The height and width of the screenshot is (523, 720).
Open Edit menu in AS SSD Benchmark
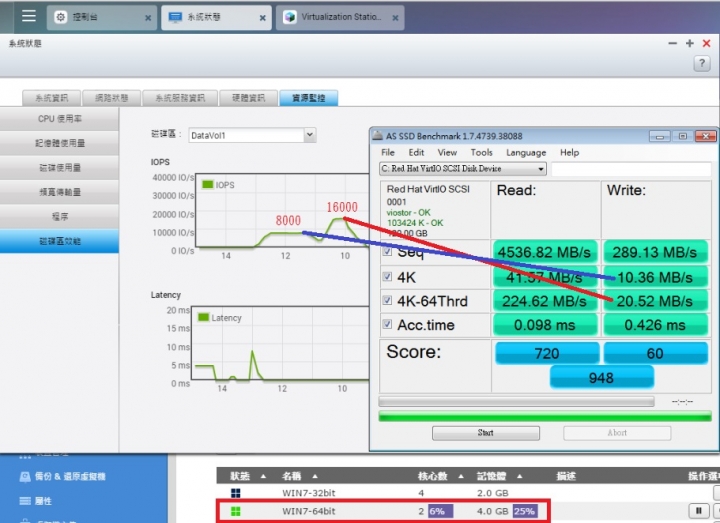tap(416, 152)
